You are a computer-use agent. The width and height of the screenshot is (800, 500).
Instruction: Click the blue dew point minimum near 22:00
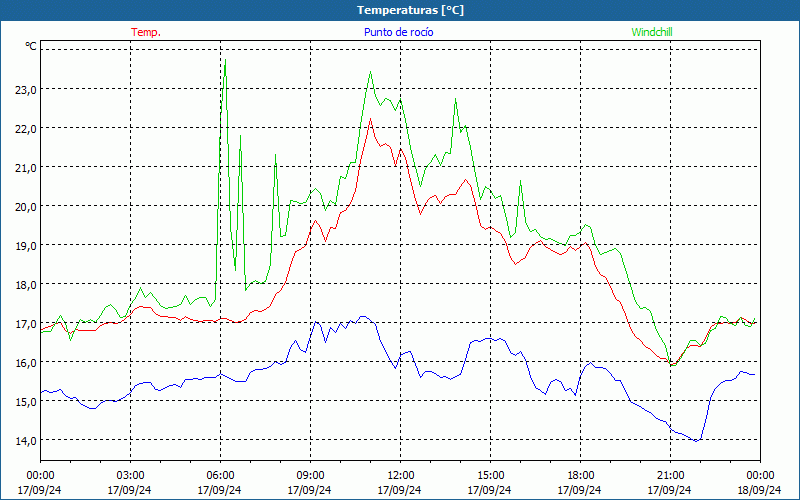696,441
